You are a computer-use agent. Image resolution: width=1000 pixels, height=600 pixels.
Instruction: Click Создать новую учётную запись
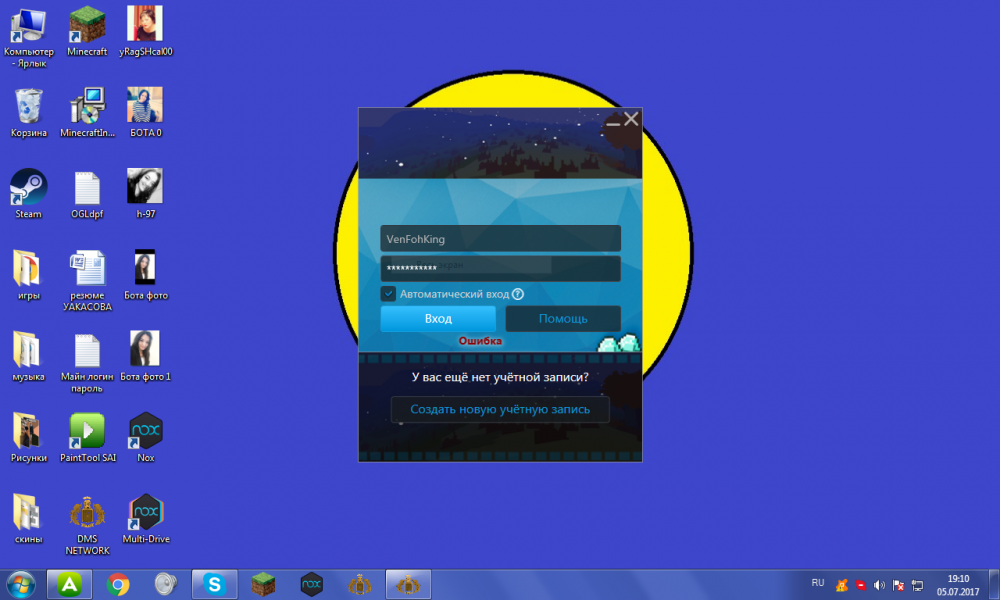pos(500,409)
